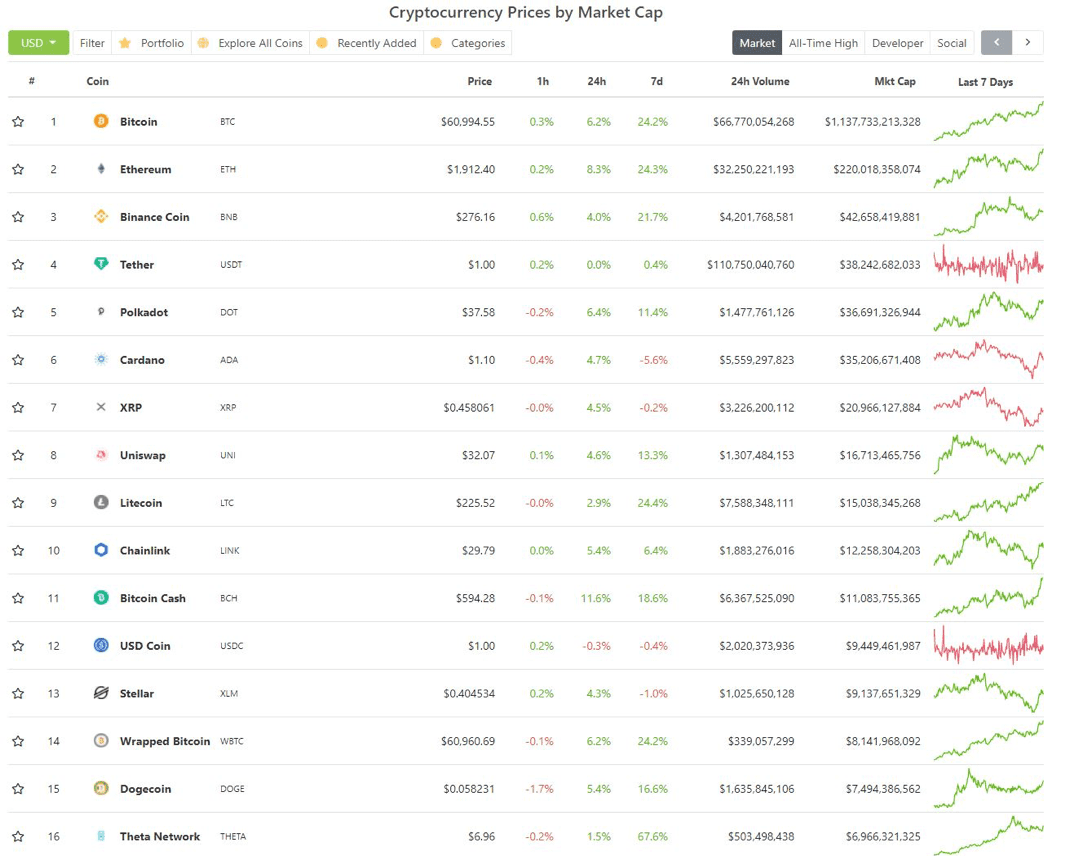Click Wrapped Bitcoin market cap $8,141,968,092
This screenshot has width=1077, height=856.
tap(883, 741)
